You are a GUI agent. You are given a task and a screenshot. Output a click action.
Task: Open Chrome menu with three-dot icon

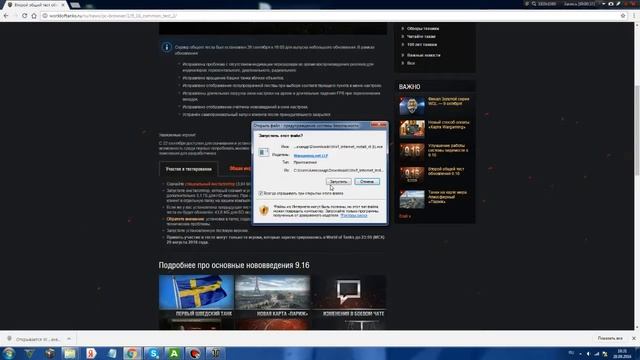(634, 16)
